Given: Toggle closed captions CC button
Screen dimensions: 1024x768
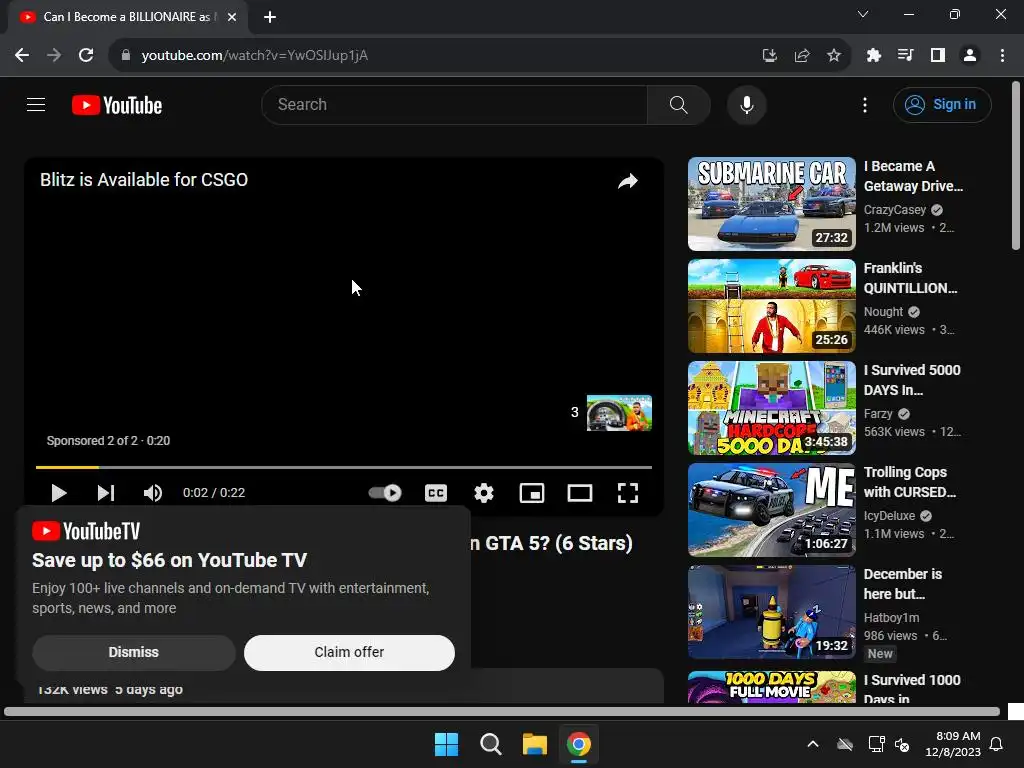Looking at the screenshot, I should (436, 493).
